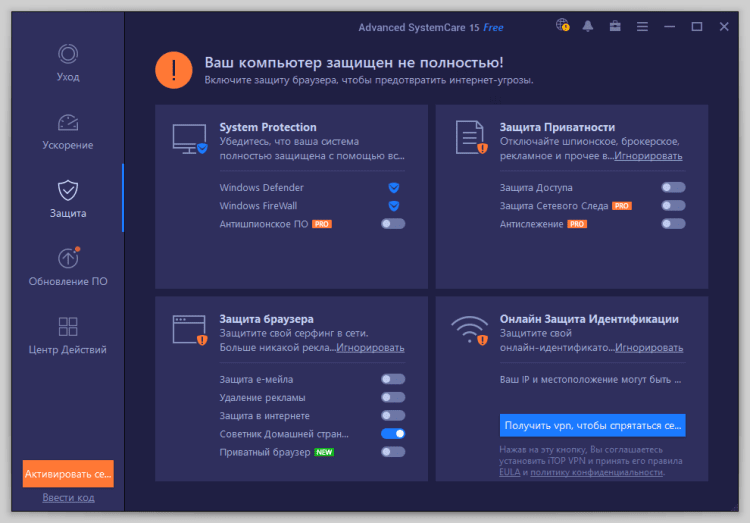Viewport: 750px width, 523px height.
Task: Open the Ускорение speed-up section
Action: [x=68, y=132]
